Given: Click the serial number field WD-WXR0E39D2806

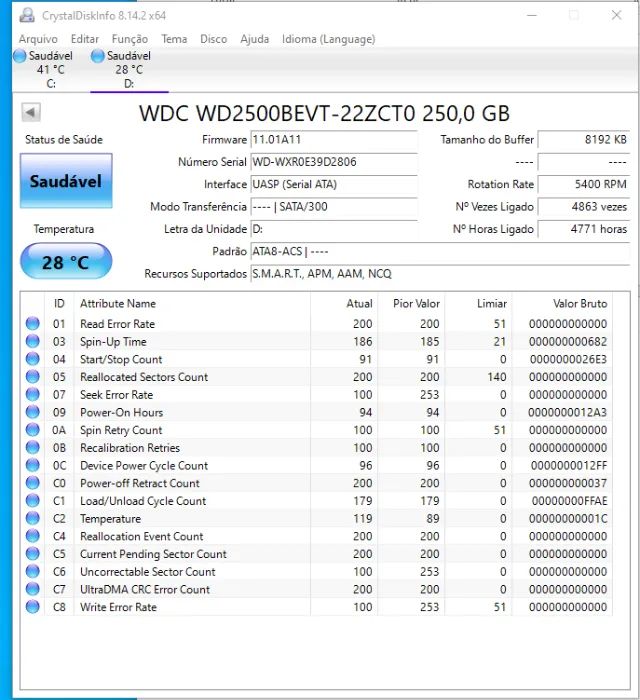Looking at the screenshot, I should (334, 162).
